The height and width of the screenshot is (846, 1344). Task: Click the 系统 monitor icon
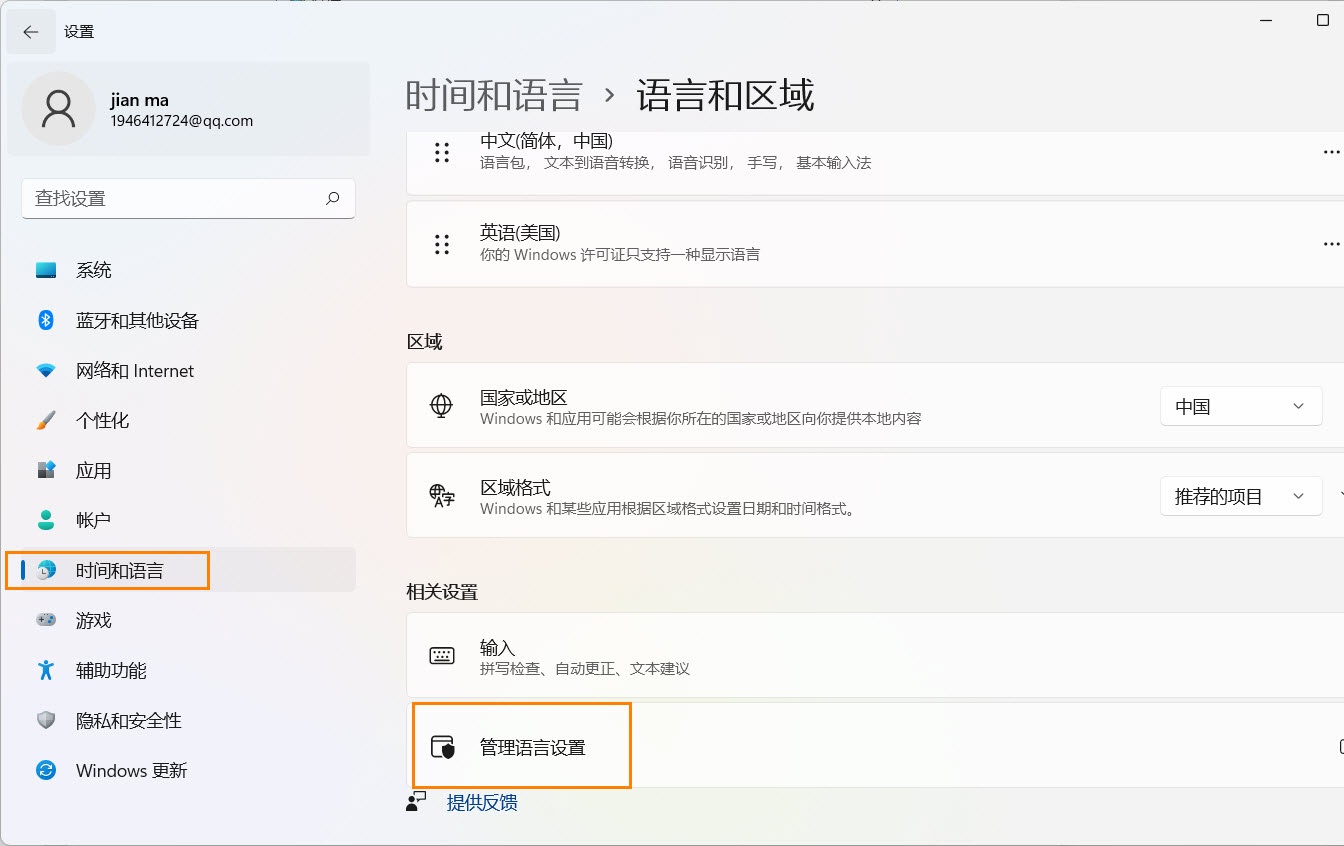[x=46, y=270]
